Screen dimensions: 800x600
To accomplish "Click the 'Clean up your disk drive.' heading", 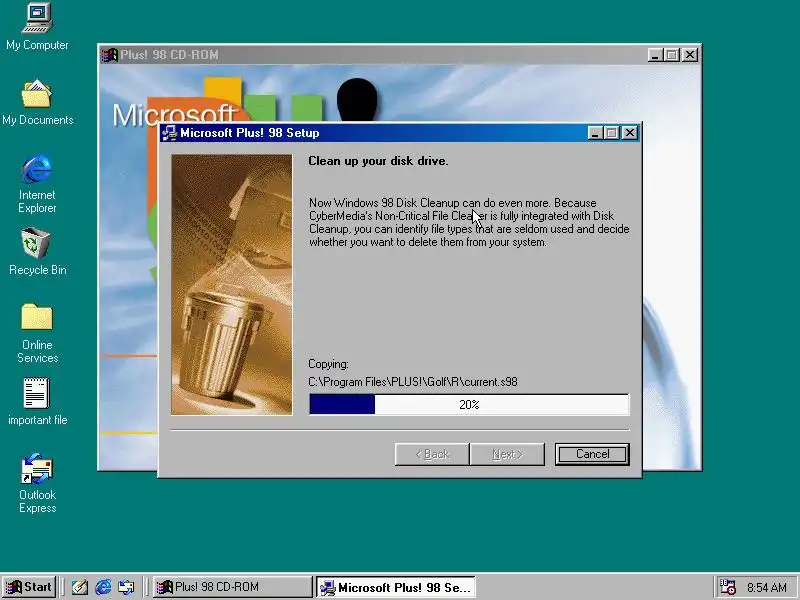I will pyautogui.click(x=378, y=161).
